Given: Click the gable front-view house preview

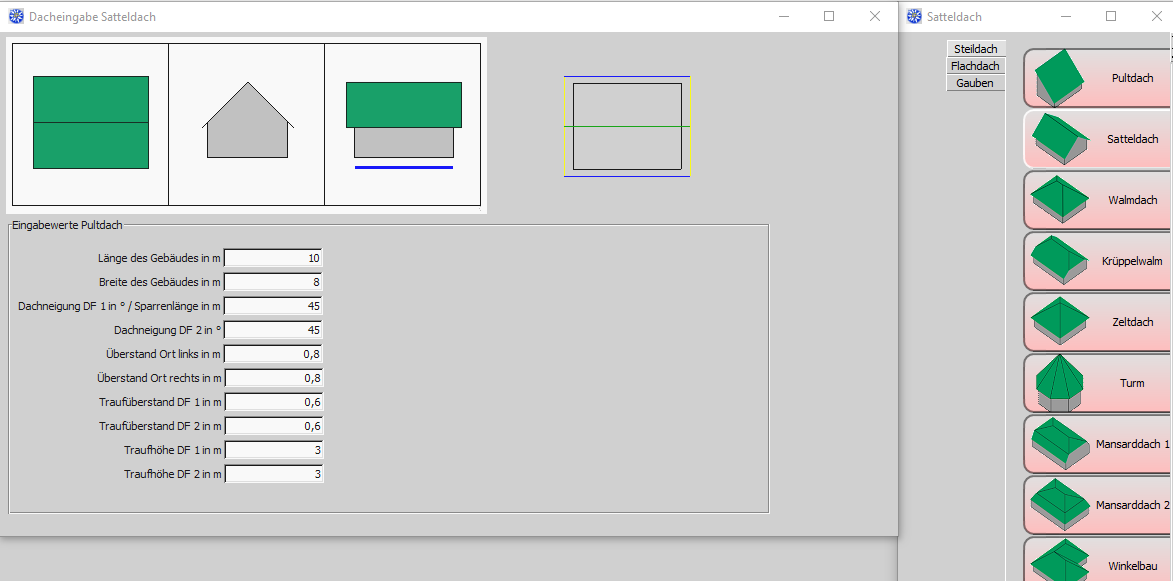Looking at the screenshot, I should click(x=247, y=123).
